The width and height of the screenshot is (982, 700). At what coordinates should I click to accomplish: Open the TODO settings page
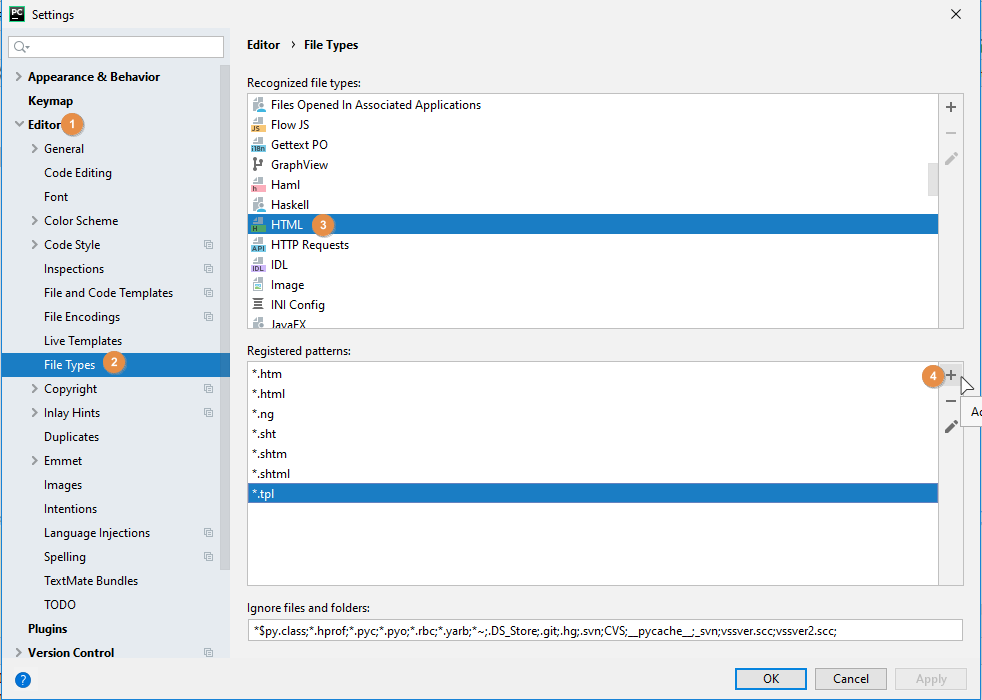click(x=59, y=605)
